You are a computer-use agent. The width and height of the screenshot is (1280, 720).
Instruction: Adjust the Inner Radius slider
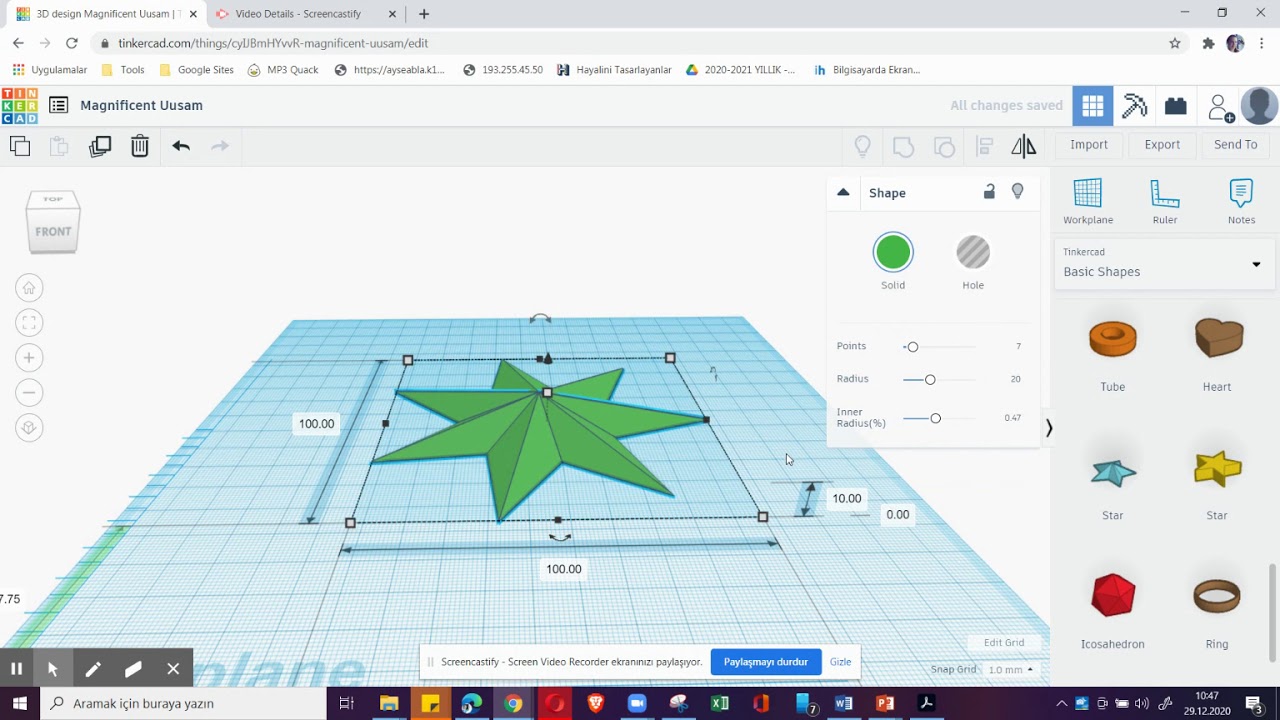coord(936,418)
